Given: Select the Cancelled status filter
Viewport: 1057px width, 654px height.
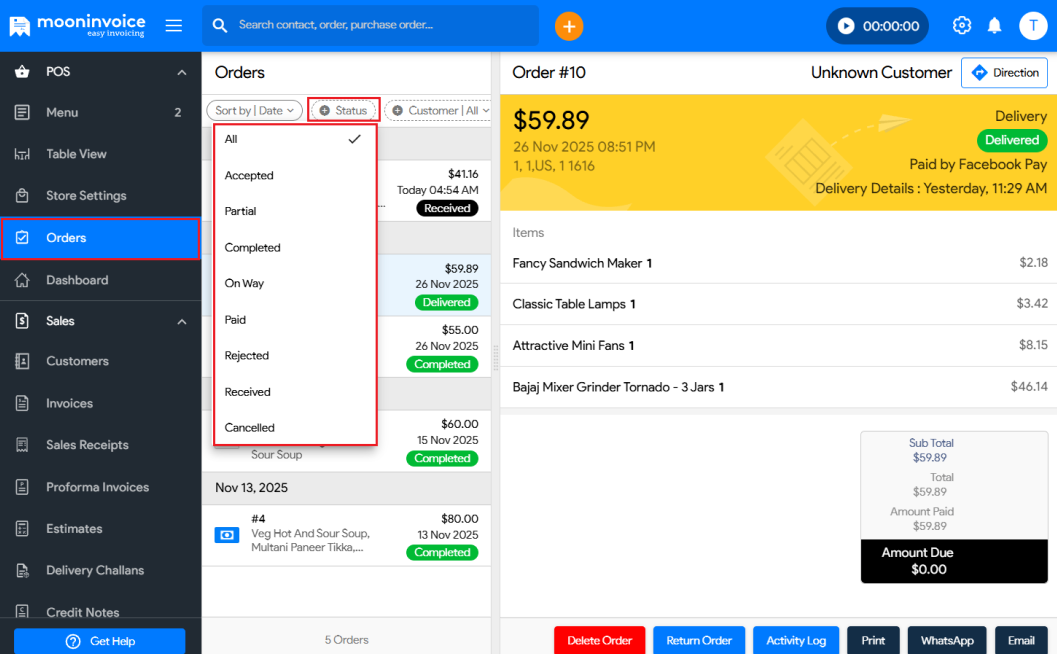Looking at the screenshot, I should (x=250, y=428).
